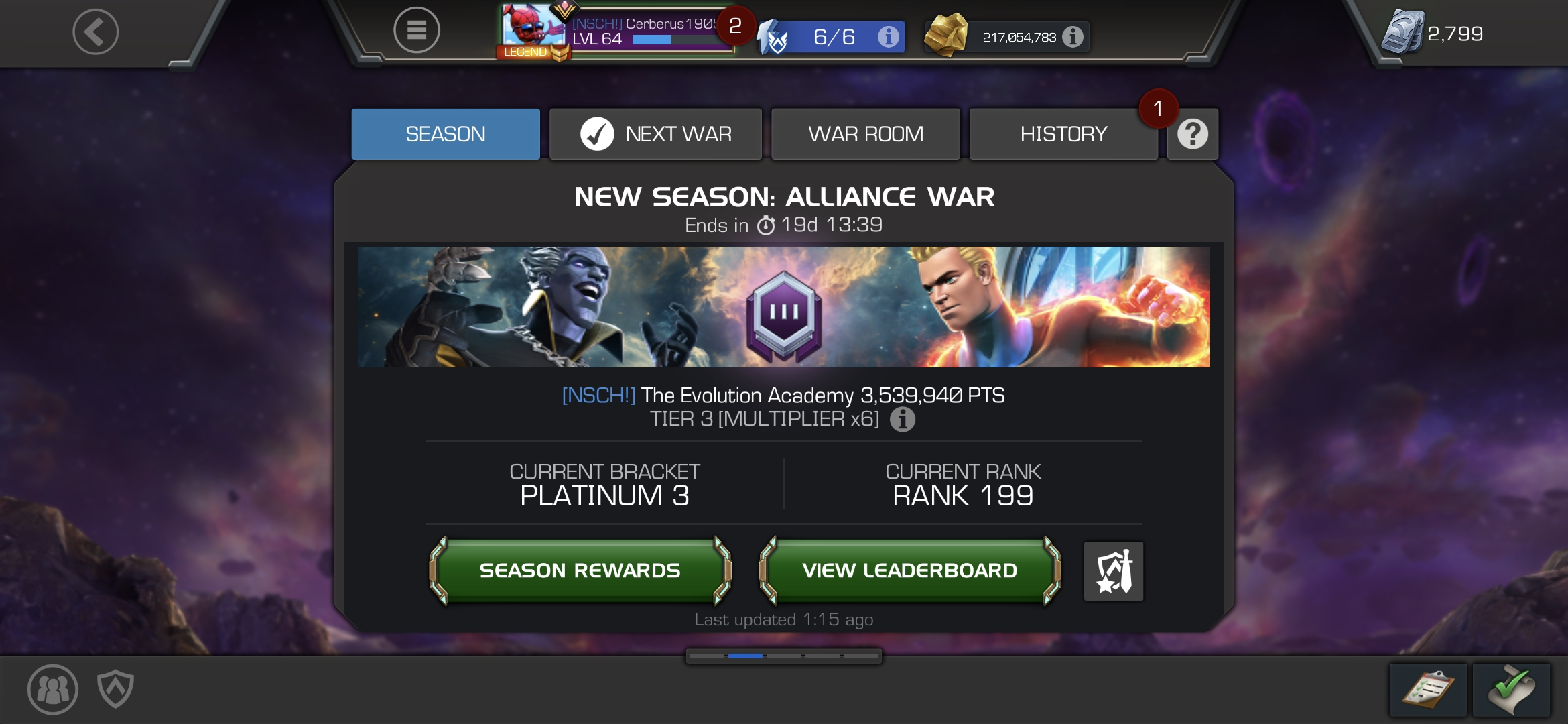This screenshot has height=724, width=1568.
Task: Open tier multiplier info icon
Action: [903, 420]
